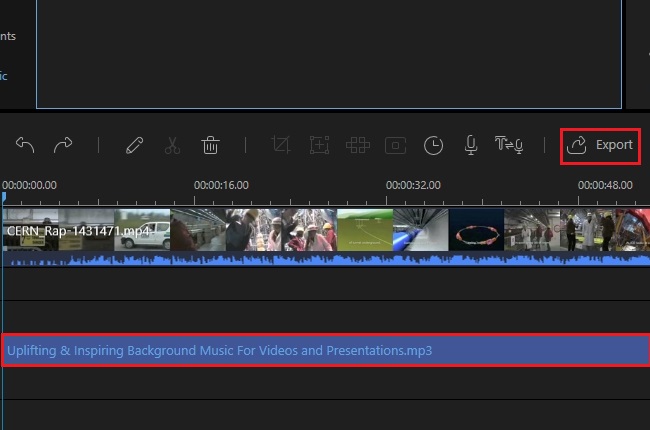650x430 pixels.
Task: Click the green diagram frame in the video track
Action: tap(365, 230)
